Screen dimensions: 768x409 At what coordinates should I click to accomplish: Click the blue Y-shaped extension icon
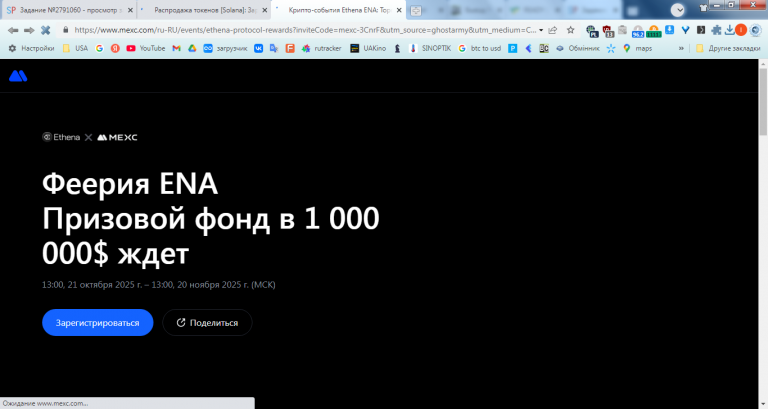(x=685, y=30)
